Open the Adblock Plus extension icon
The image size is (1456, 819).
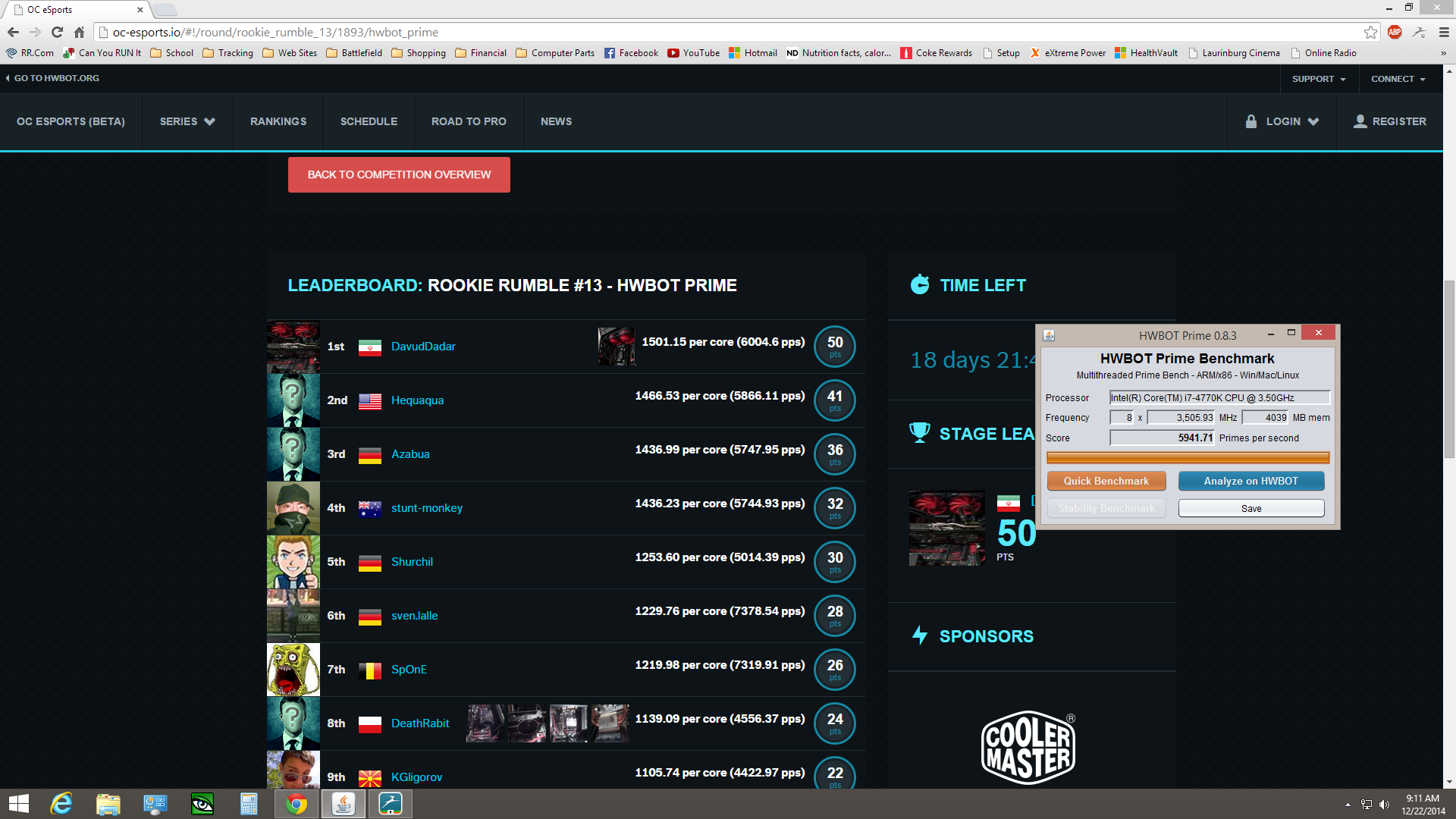1395,32
